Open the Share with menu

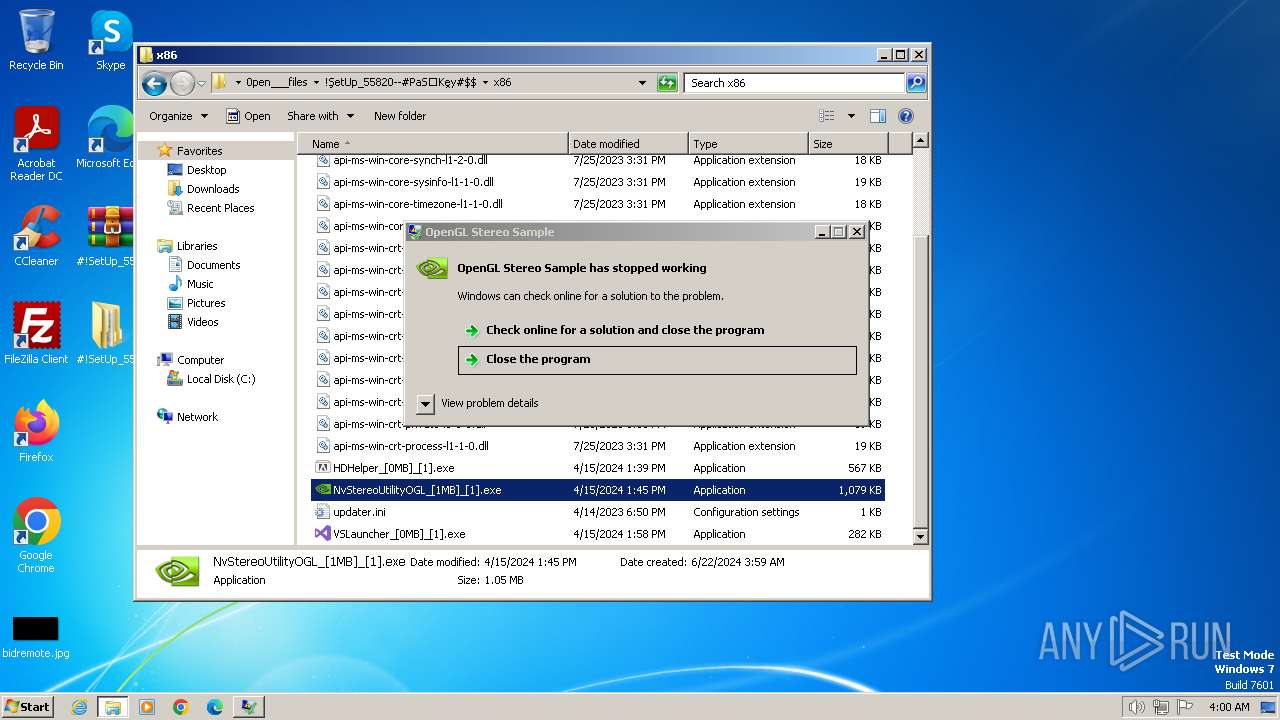point(320,116)
